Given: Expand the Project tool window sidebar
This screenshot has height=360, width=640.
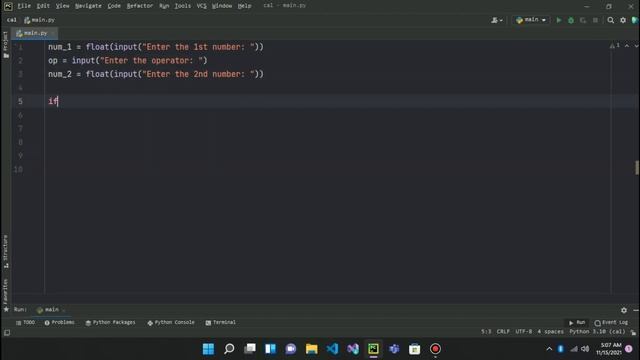Looking at the screenshot, I should coord(6,44).
